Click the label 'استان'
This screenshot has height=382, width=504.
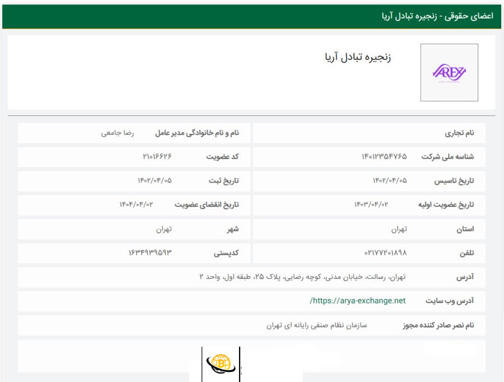[x=465, y=229]
